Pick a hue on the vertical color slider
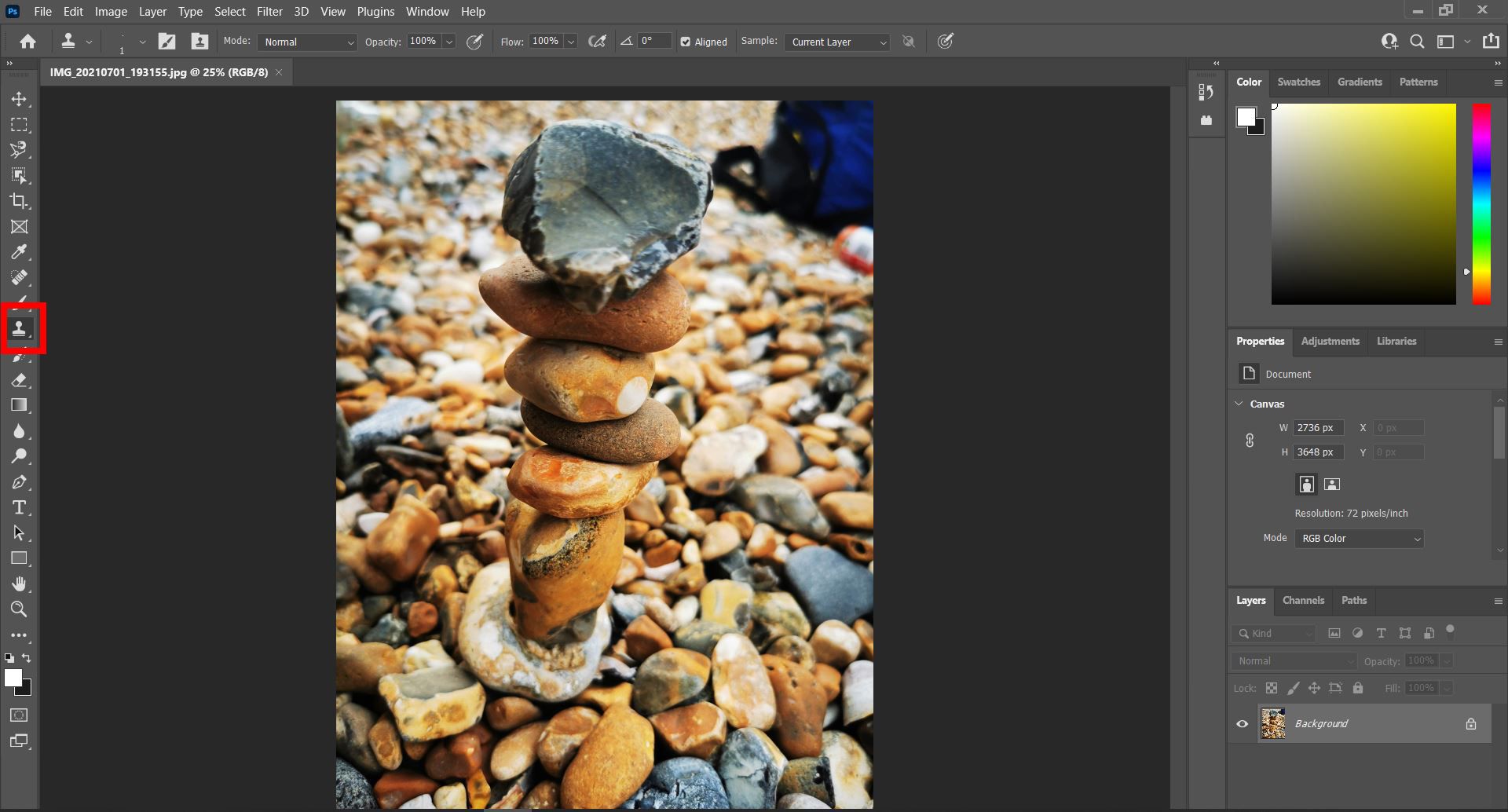The image size is (1508, 812). [x=1481, y=204]
